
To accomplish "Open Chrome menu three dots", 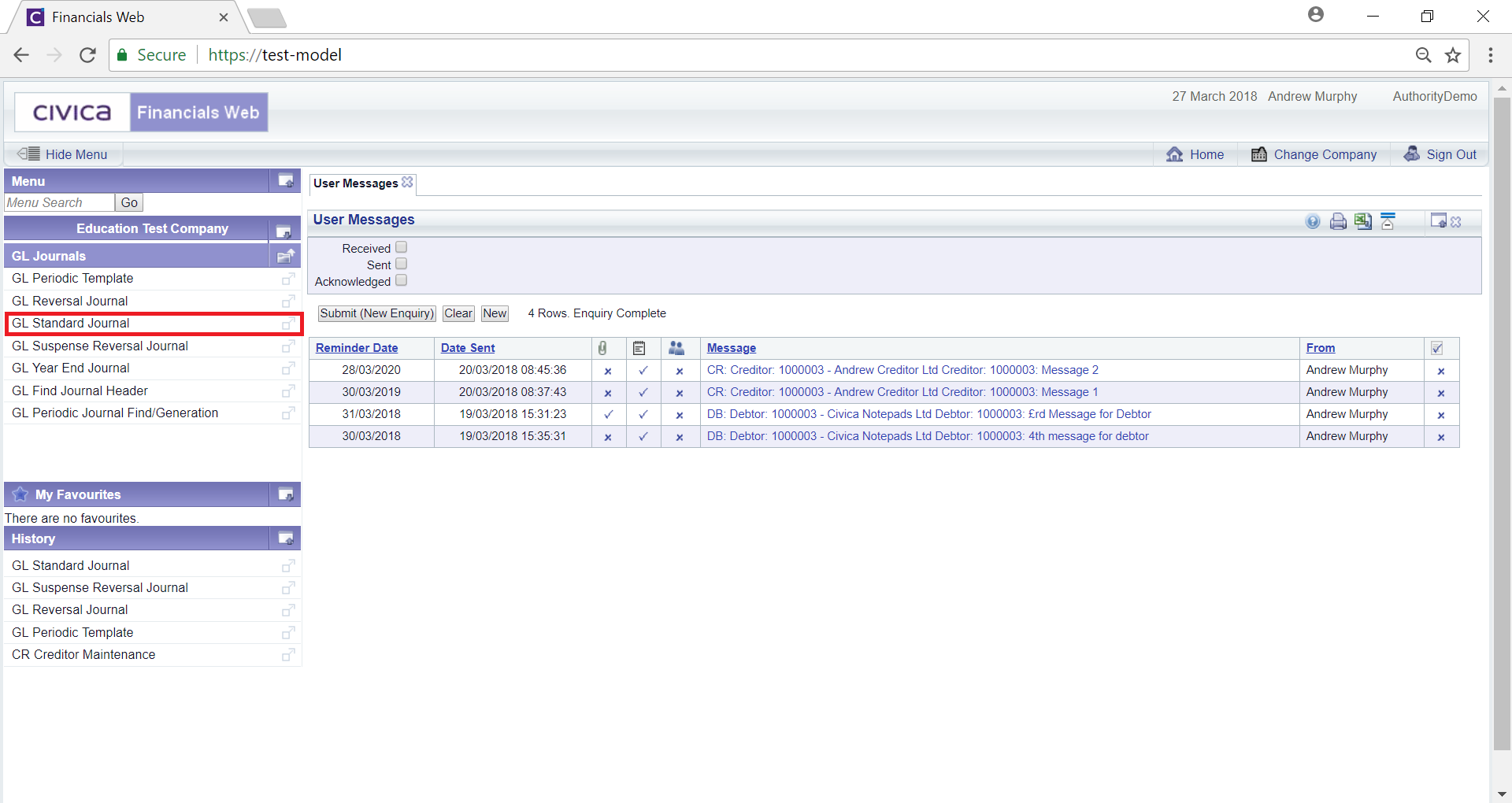I will pos(1491,55).
